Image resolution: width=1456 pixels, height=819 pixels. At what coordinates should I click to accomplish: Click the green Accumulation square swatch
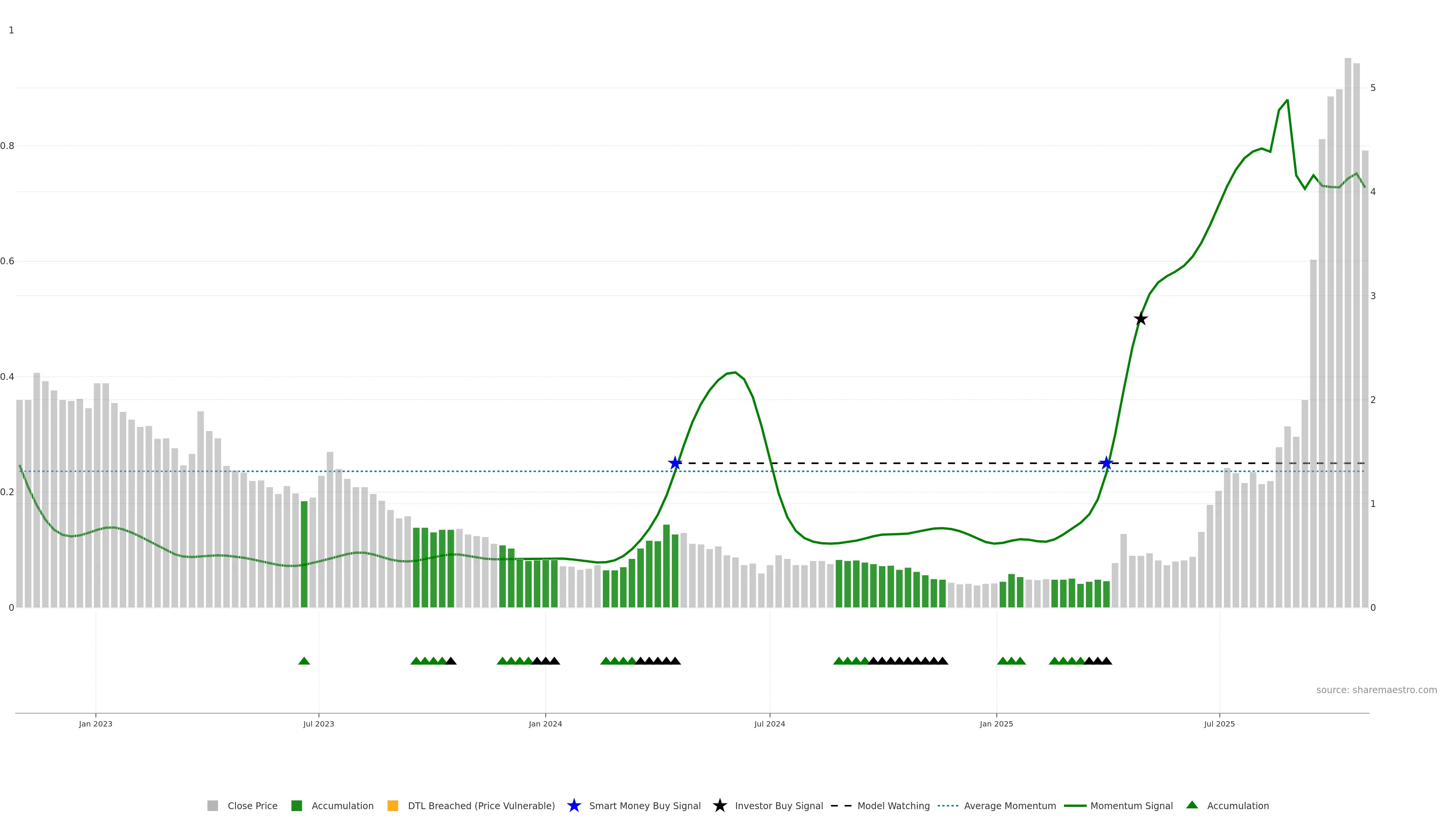[x=297, y=806]
